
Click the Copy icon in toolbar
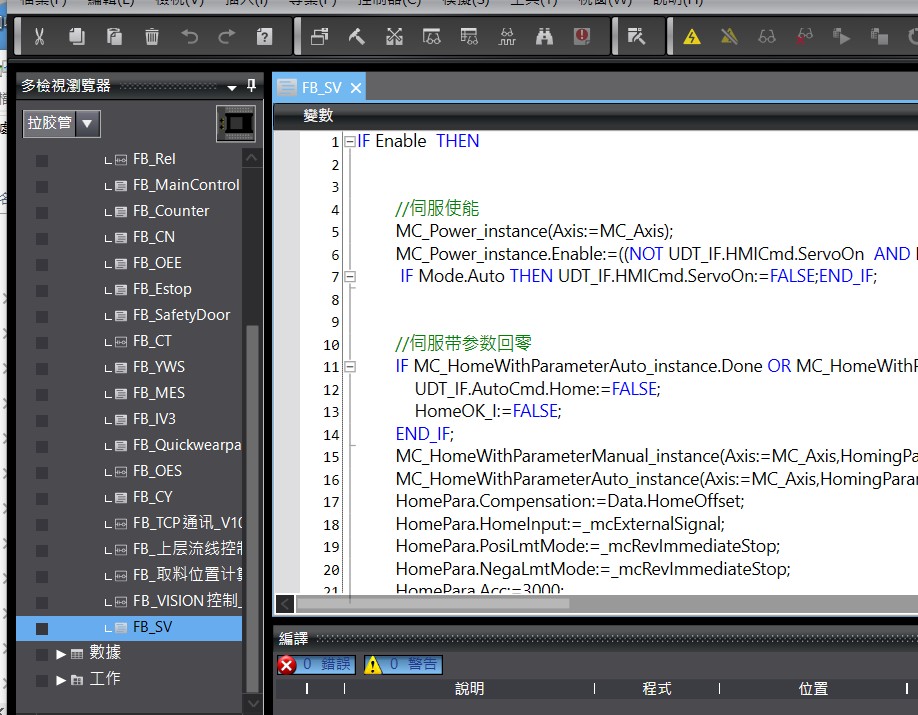[77, 37]
